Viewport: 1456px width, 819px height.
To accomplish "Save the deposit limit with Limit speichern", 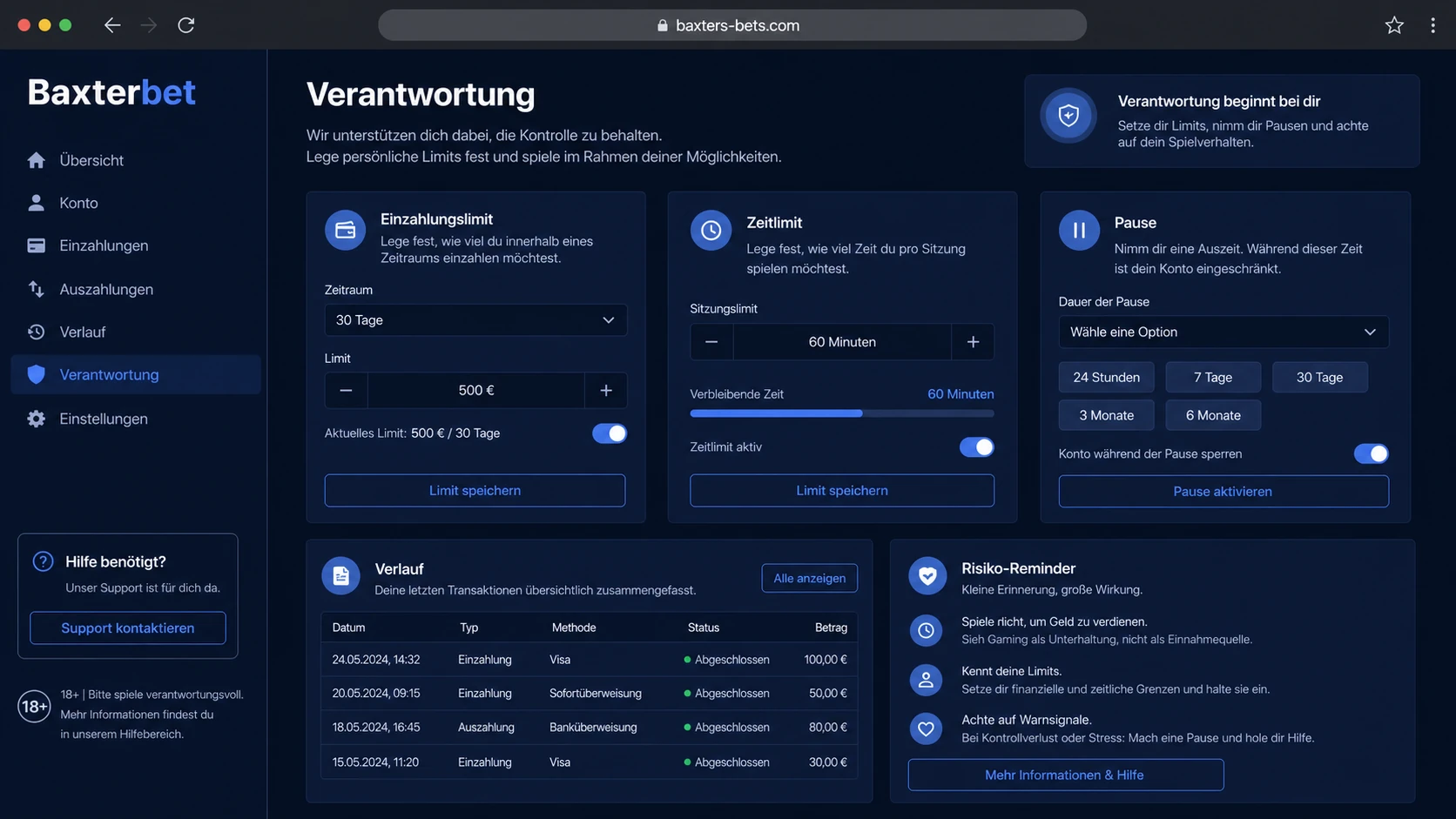I will pos(475,490).
